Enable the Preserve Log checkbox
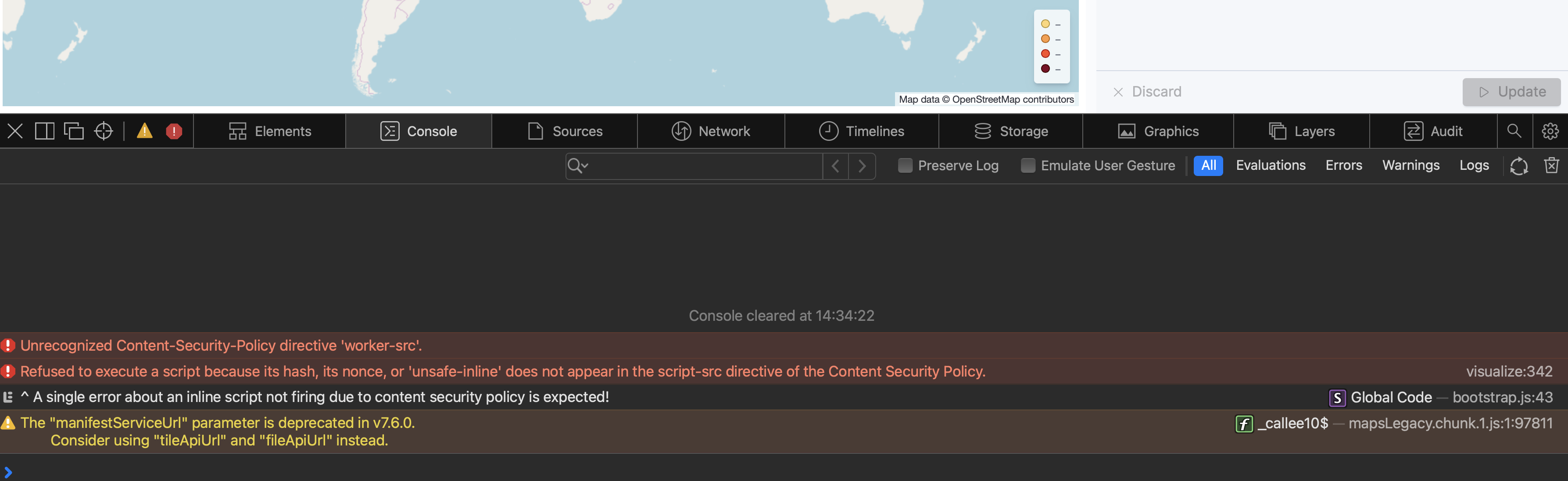 point(905,165)
